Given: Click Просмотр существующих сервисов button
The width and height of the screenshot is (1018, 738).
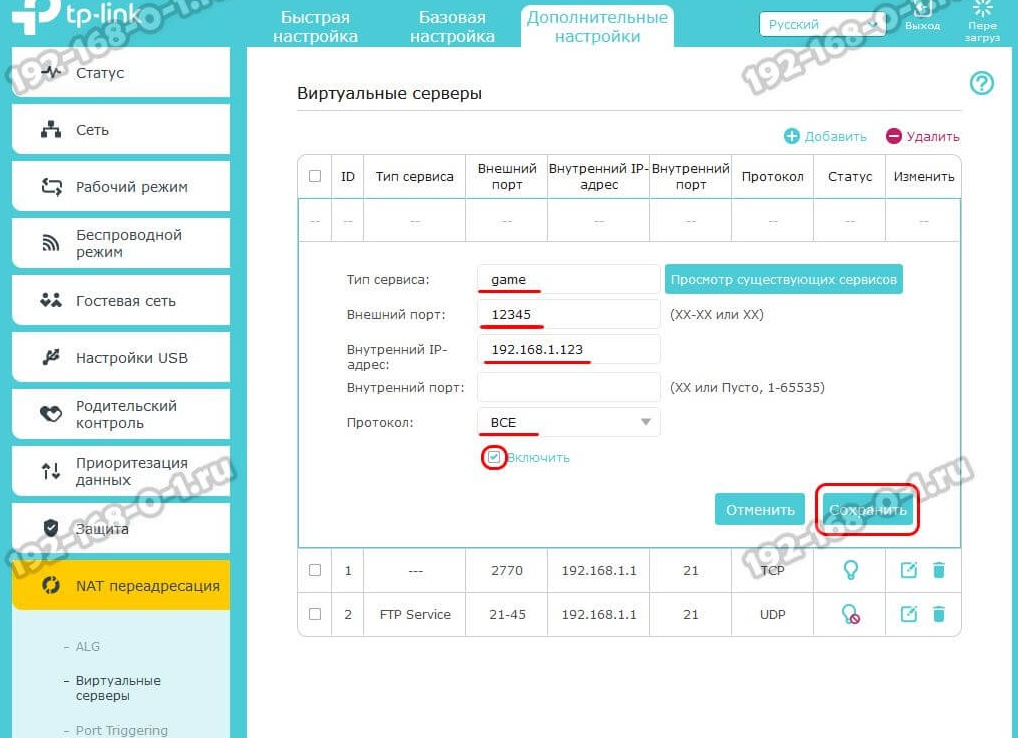Looking at the screenshot, I should (784, 280).
